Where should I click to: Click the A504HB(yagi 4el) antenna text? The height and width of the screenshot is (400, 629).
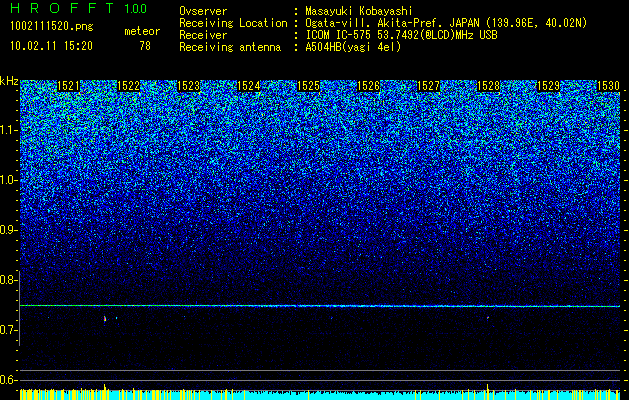(353, 47)
